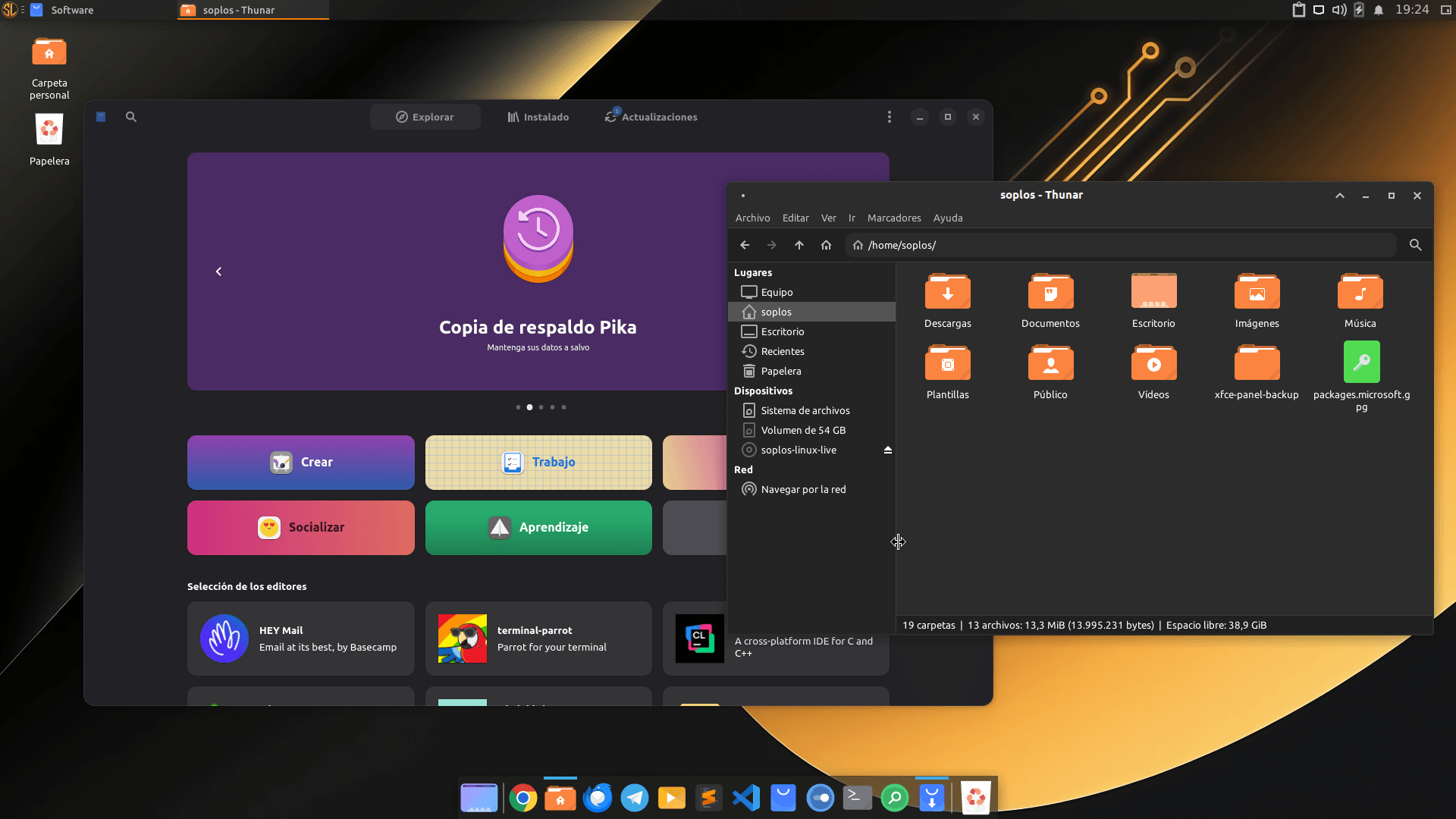Open the Imágenes folder
Image resolution: width=1456 pixels, height=819 pixels.
1257,301
